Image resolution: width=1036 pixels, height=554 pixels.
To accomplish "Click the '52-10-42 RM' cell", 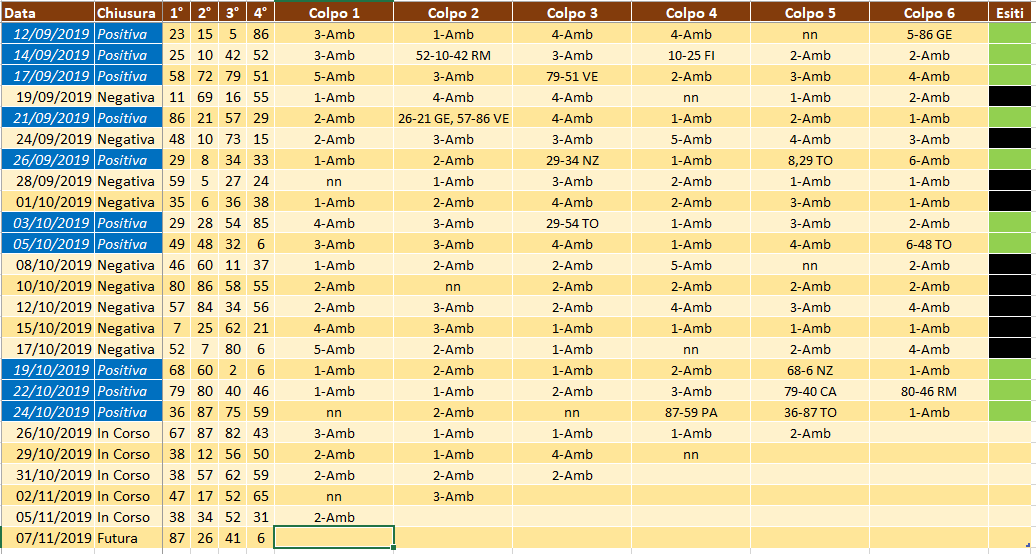I will tap(453, 56).
